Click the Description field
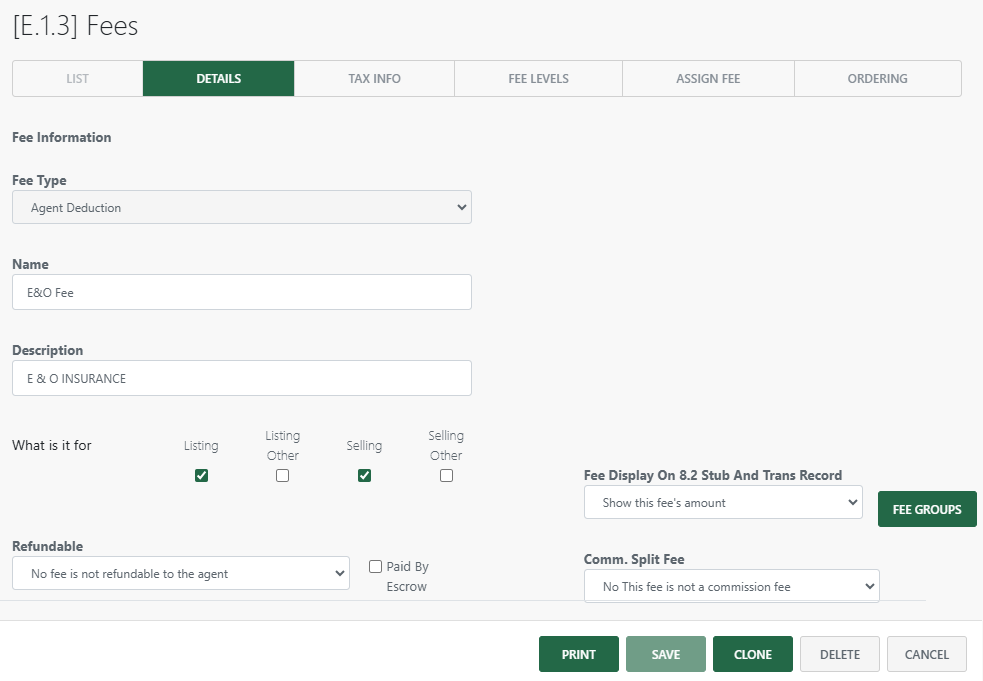The height and width of the screenshot is (681, 983). (x=241, y=378)
